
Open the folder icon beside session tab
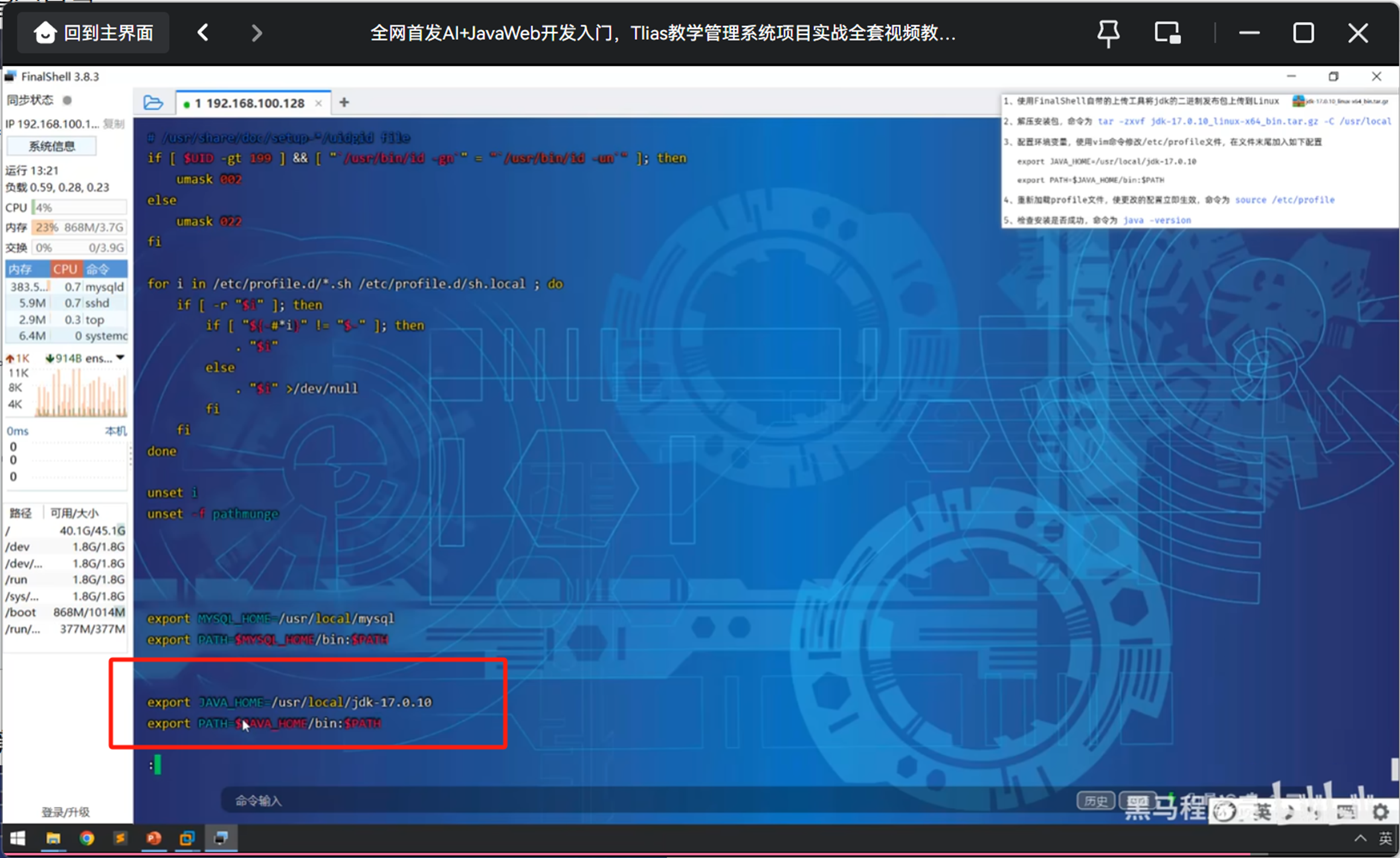153,103
